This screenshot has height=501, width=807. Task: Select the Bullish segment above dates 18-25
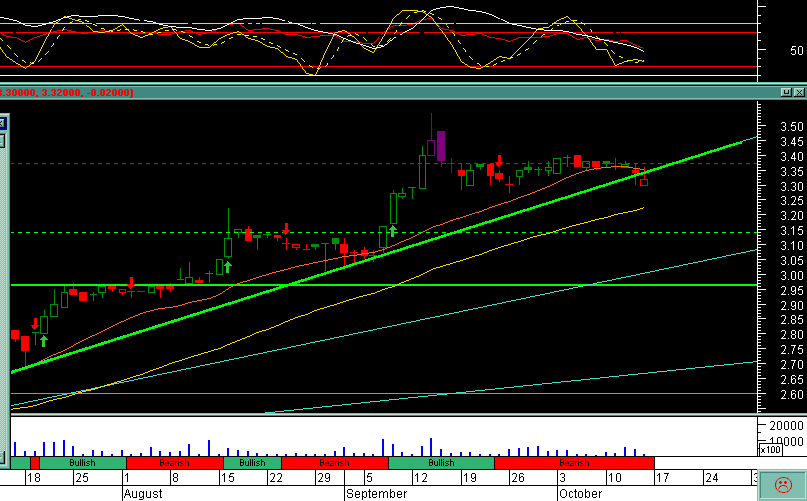[x=82, y=462]
